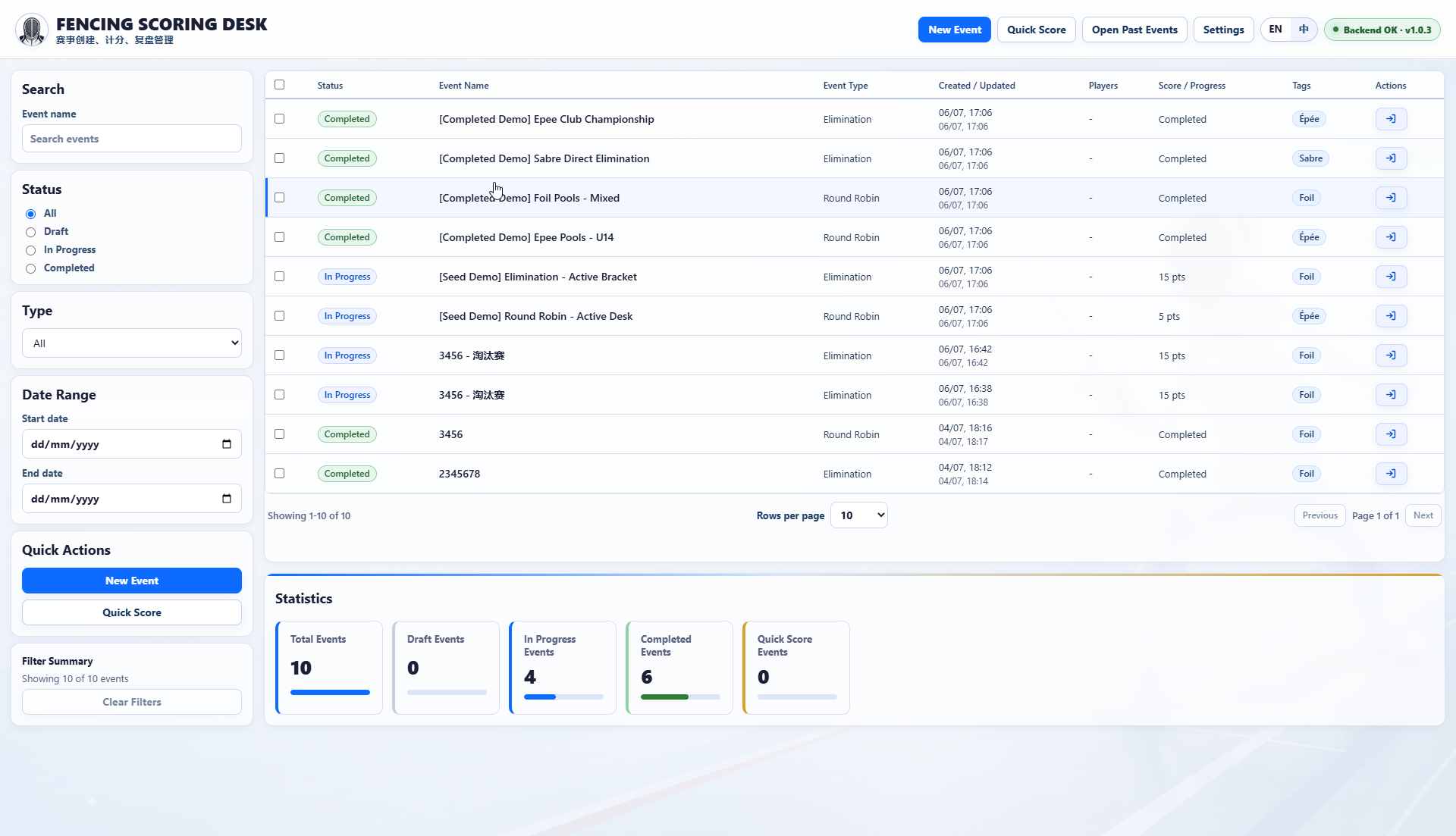Expand the Type filter dropdown
This screenshot has height=836, width=1456.
[x=132, y=343]
